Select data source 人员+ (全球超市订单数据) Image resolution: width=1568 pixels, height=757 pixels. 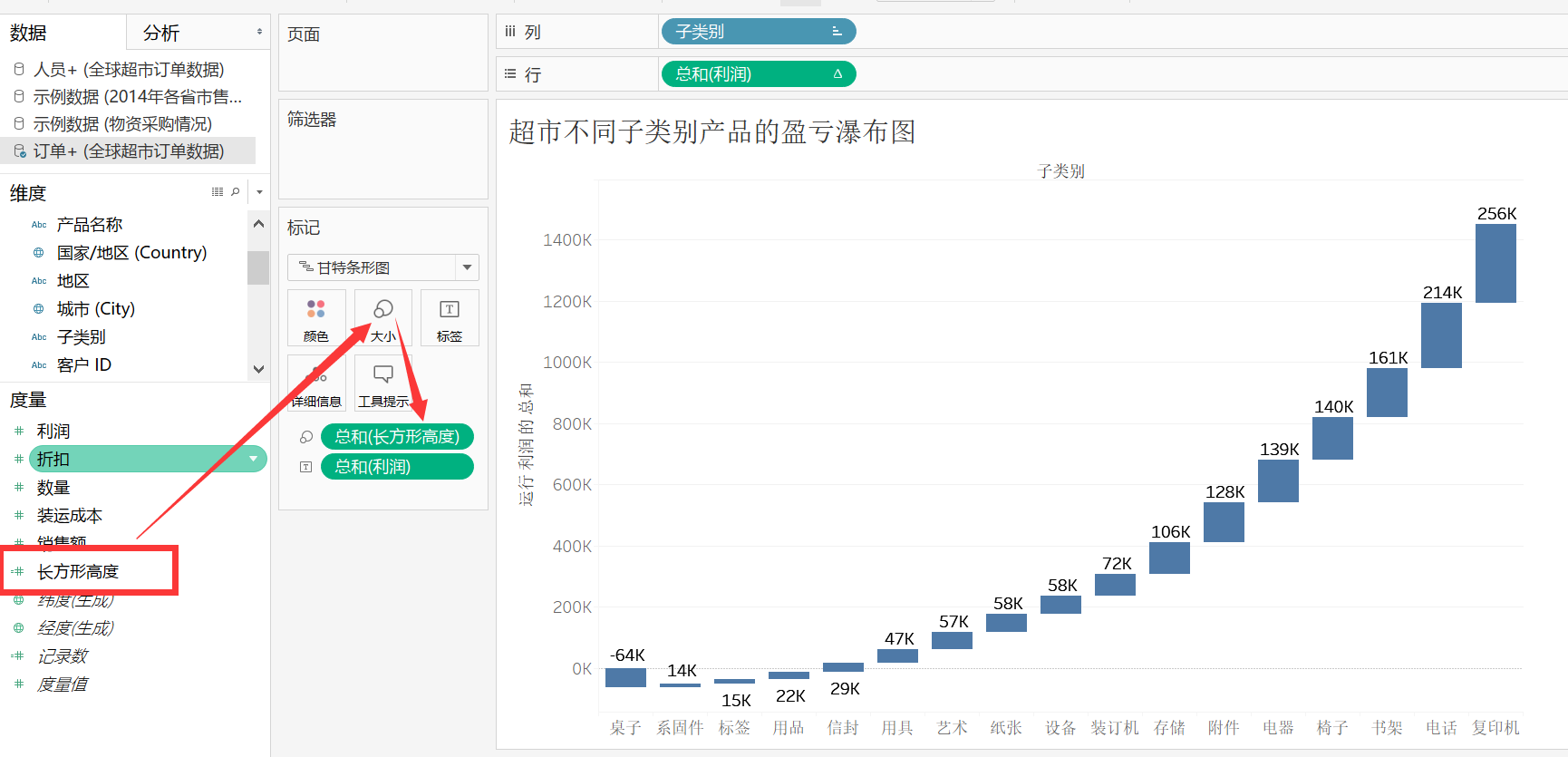tap(129, 69)
